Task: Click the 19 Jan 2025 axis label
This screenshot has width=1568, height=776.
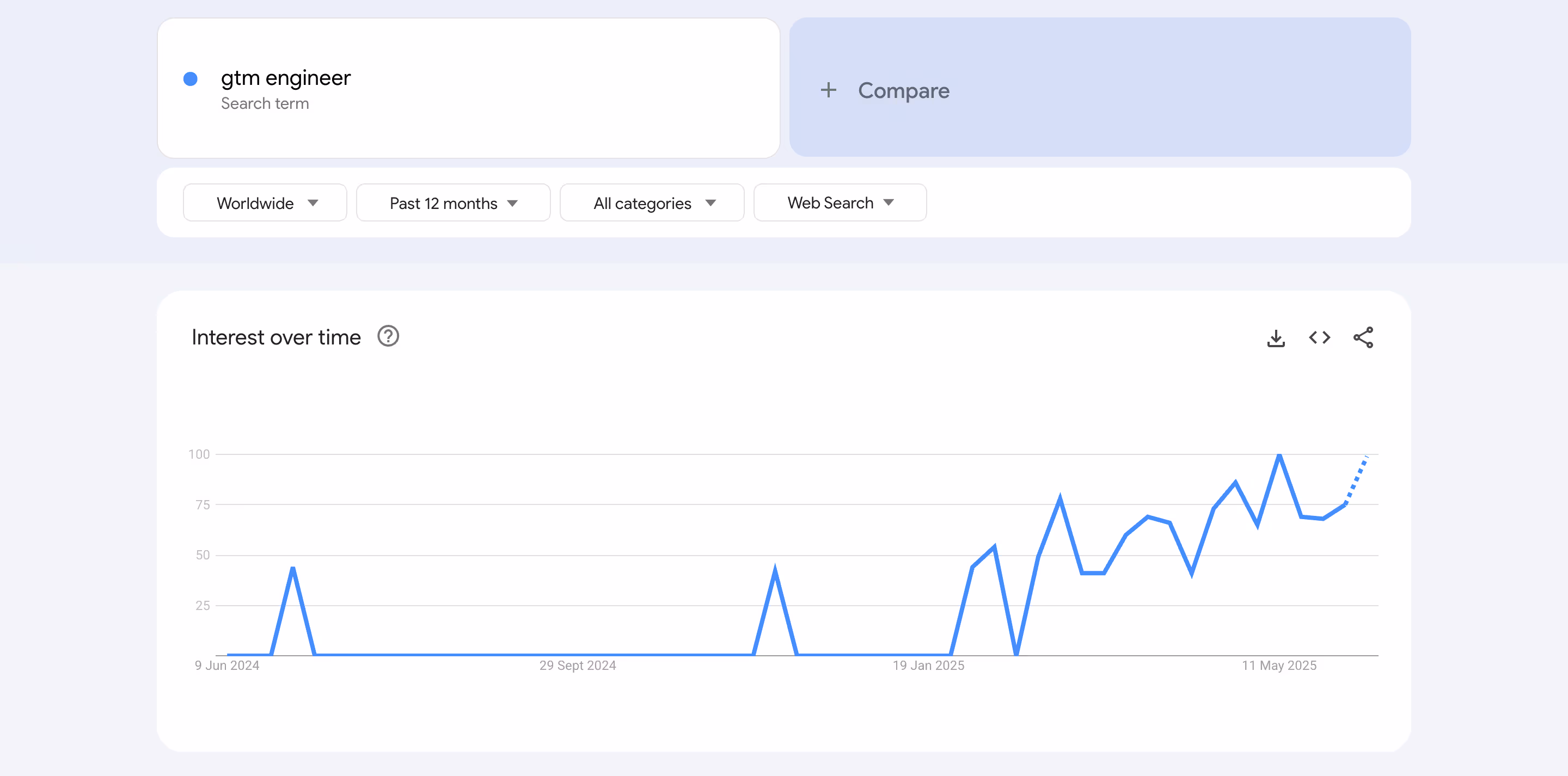Action: click(x=928, y=665)
